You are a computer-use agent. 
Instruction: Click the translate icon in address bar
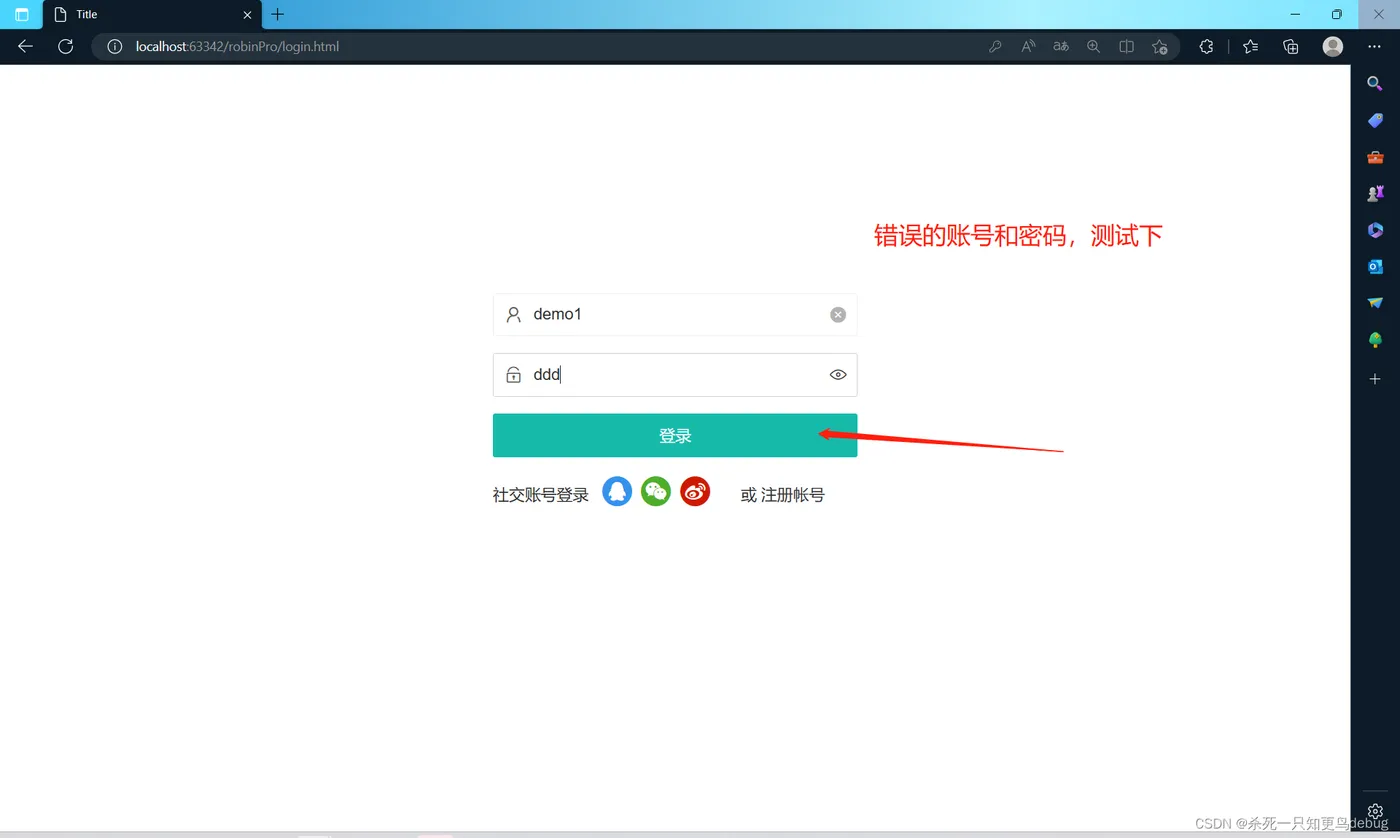click(1061, 46)
